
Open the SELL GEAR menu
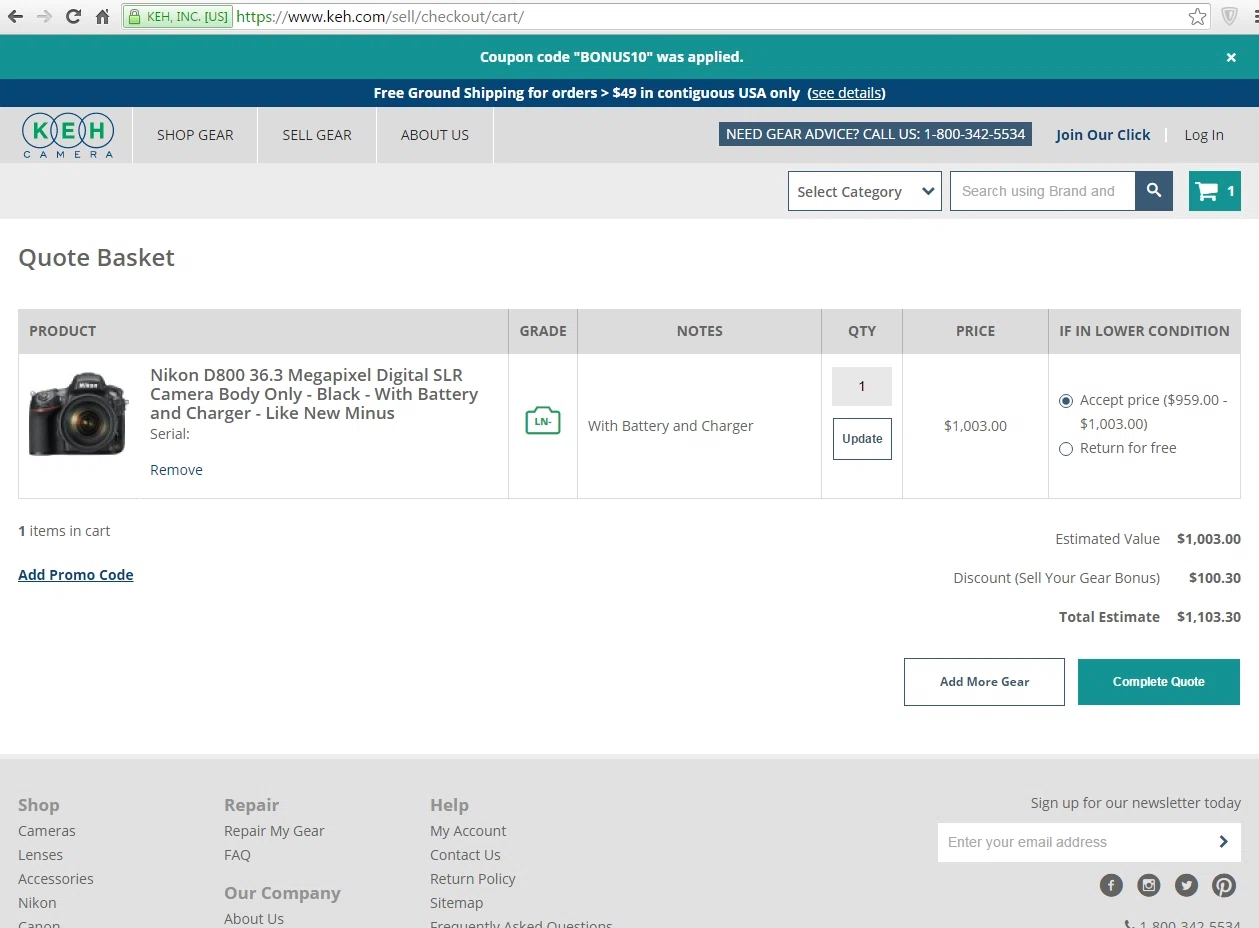[317, 135]
